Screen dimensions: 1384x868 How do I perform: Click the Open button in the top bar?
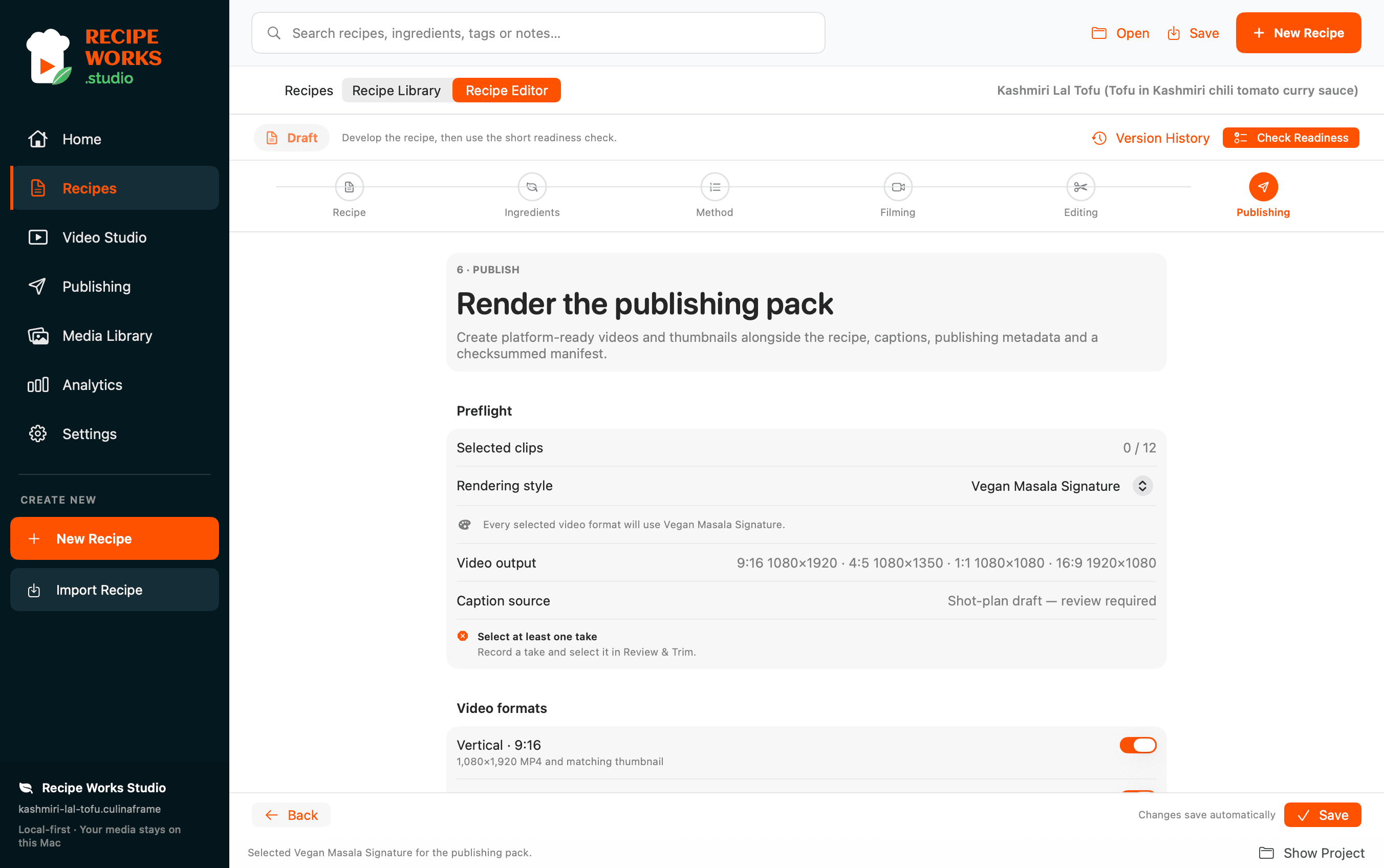pyautogui.click(x=1120, y=33)
